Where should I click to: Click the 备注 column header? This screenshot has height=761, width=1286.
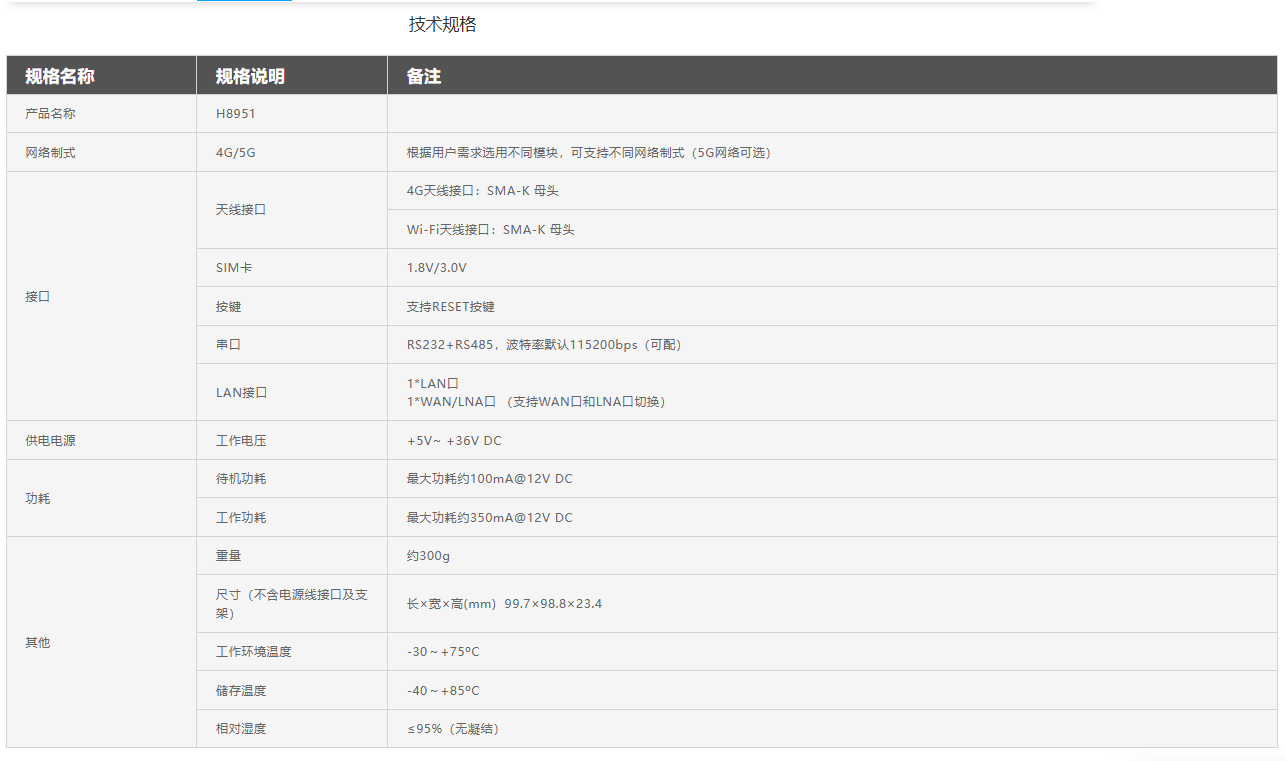[x=424, y=76]
